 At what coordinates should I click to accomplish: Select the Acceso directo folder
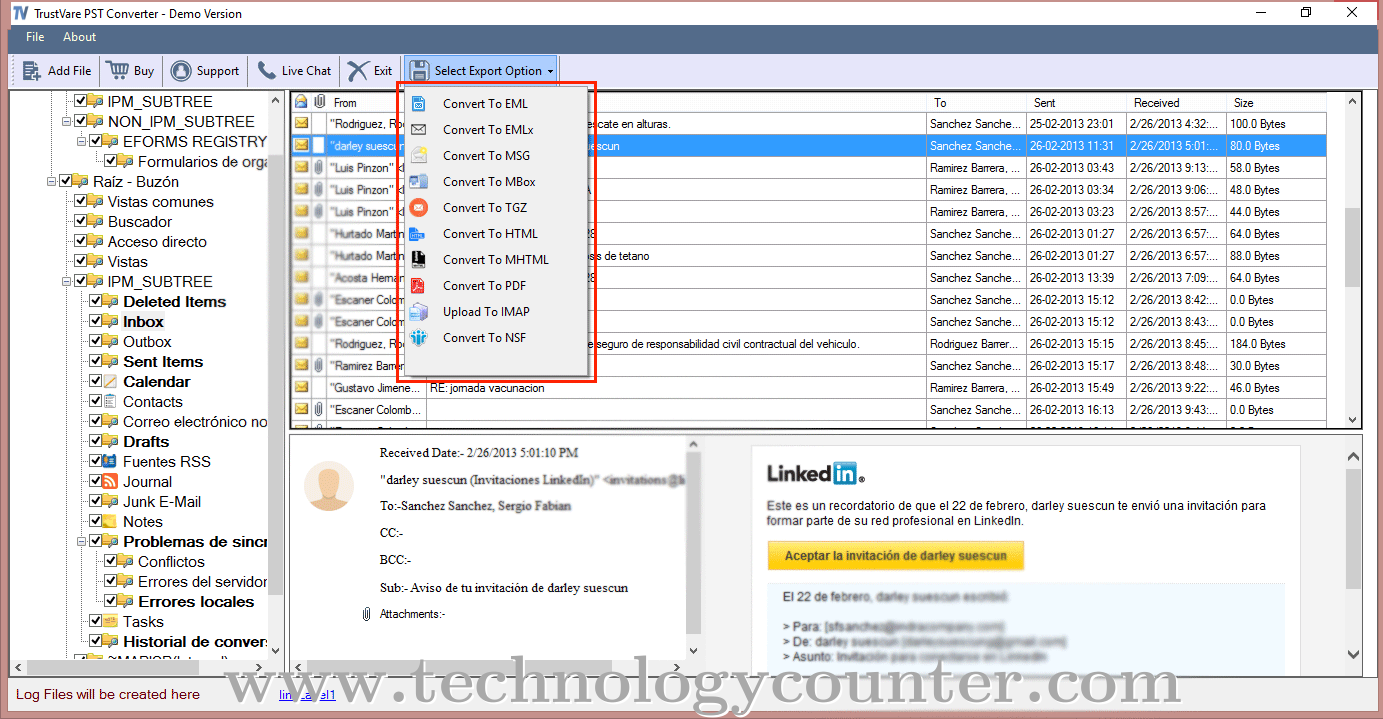coord(157,241)
